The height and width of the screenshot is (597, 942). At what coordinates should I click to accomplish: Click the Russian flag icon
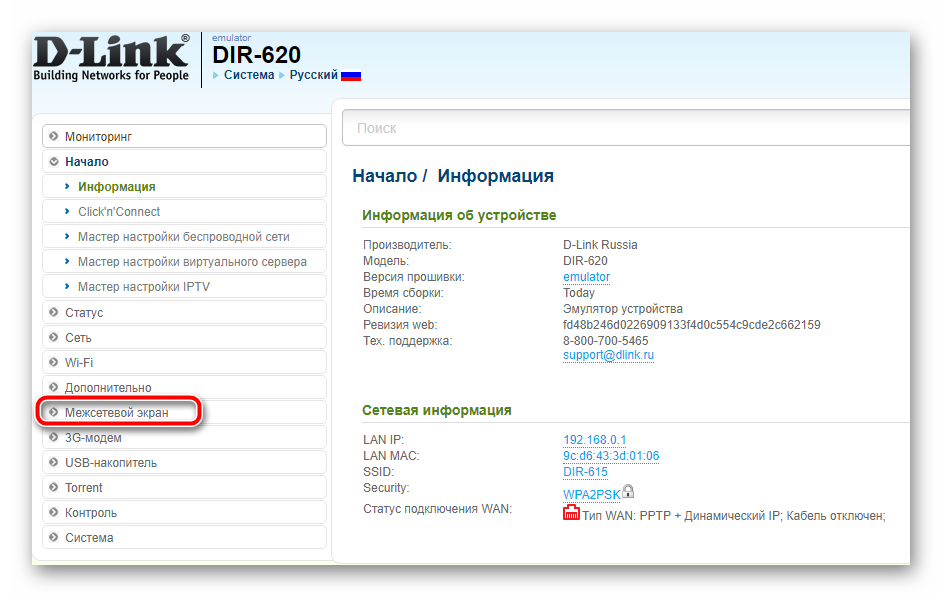tap(351, 75)
